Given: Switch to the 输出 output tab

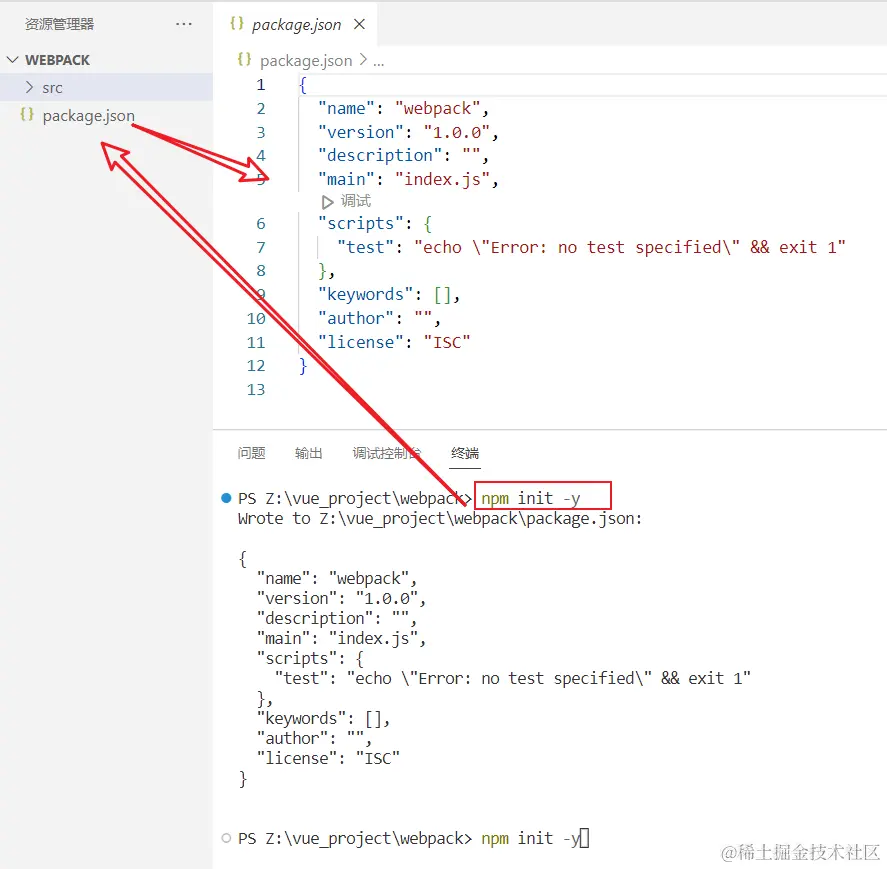Looking at the screenshot, I should click(309, 453).
